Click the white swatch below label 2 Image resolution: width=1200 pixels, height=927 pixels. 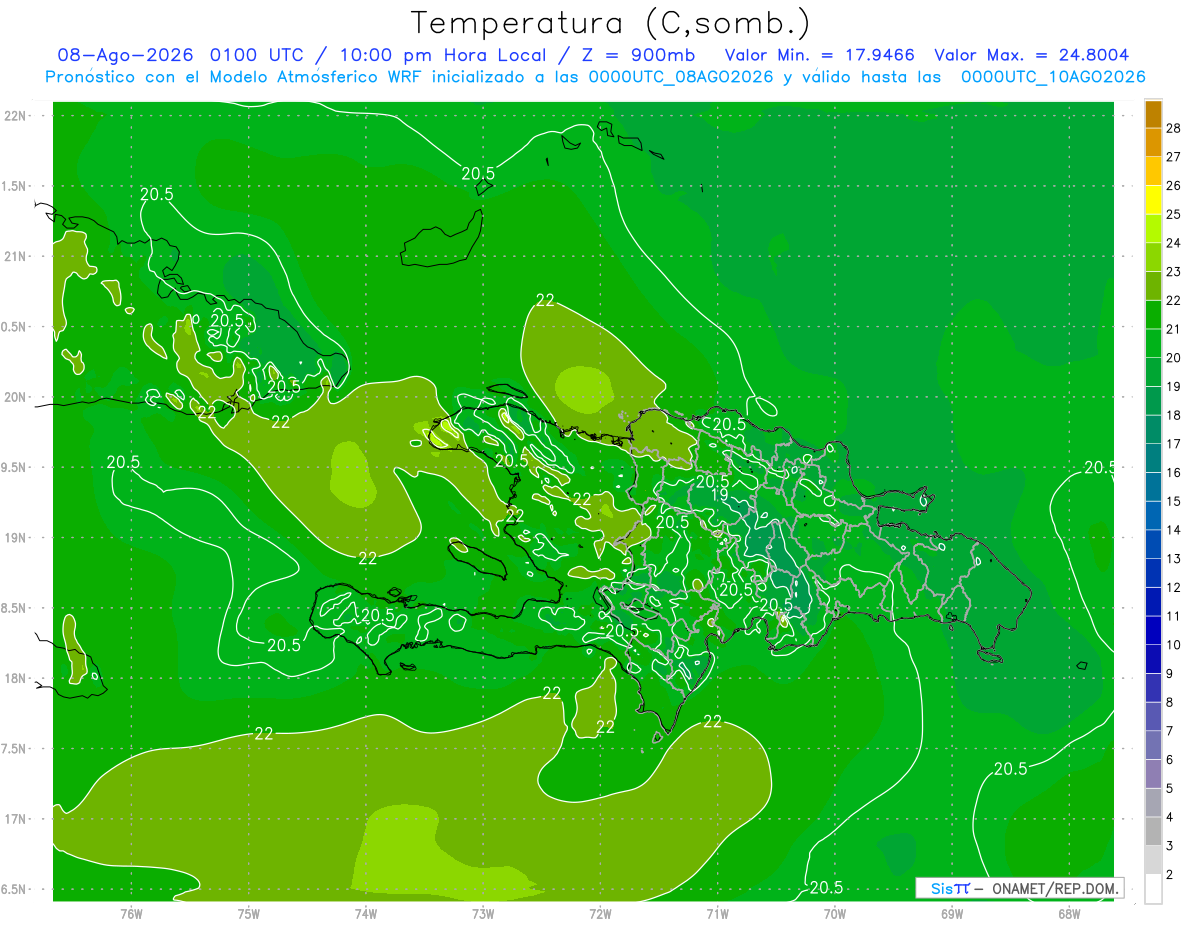tap(1153, 889)
